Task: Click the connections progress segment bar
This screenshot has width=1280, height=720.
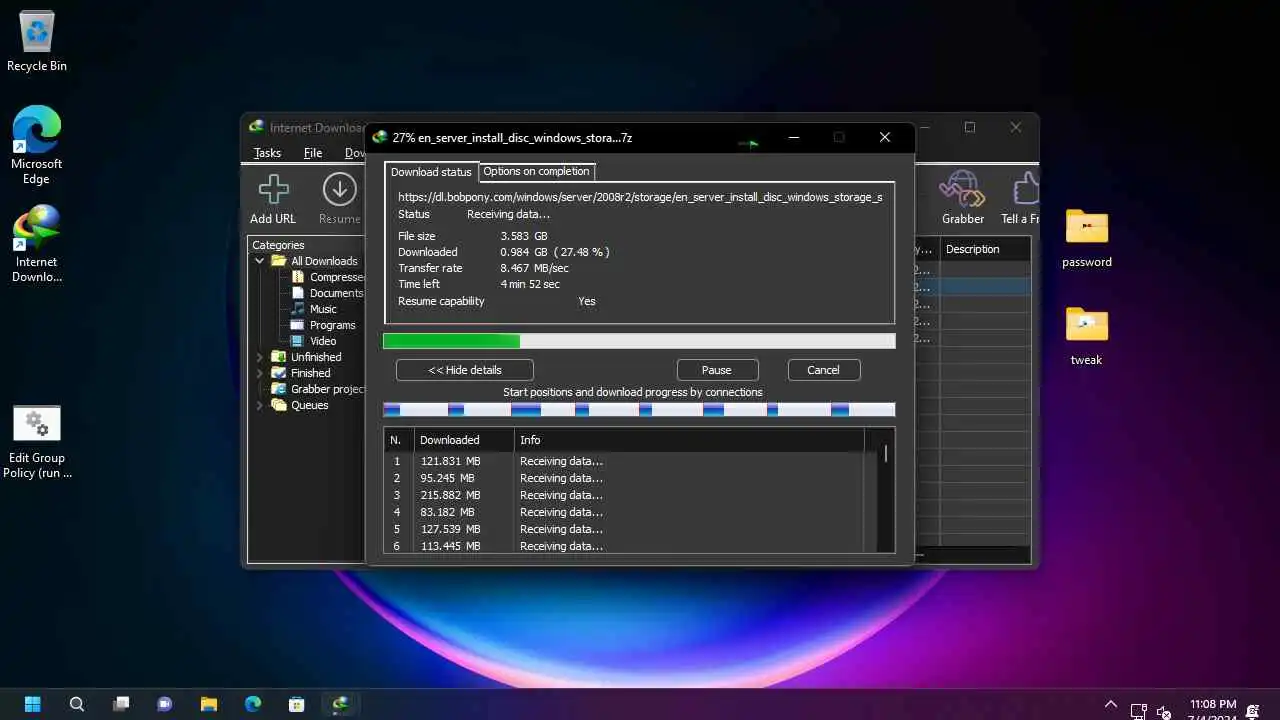Action: (639, 409)
